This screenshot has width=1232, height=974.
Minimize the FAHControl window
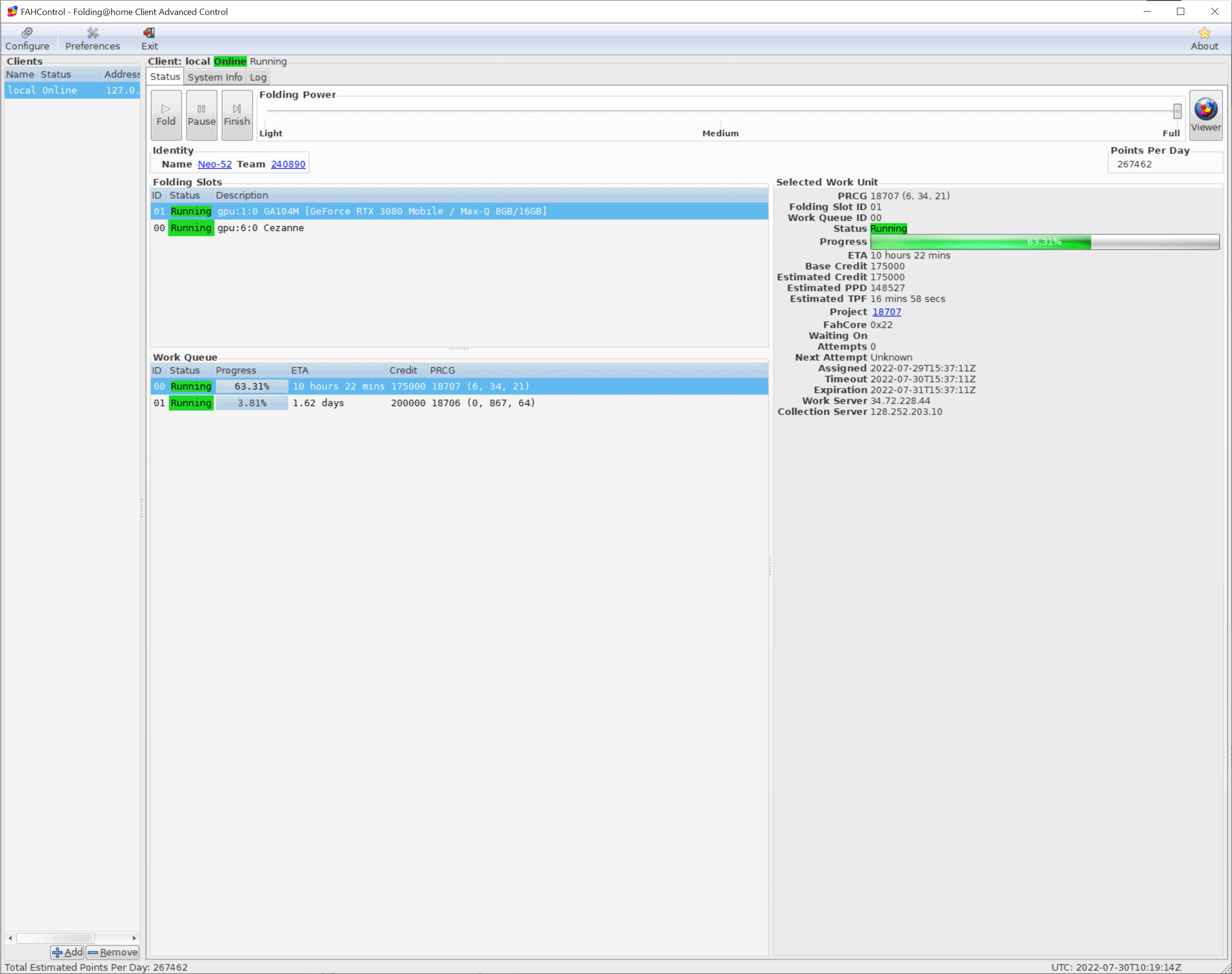pyautogui.click(x=1147, y=12)
